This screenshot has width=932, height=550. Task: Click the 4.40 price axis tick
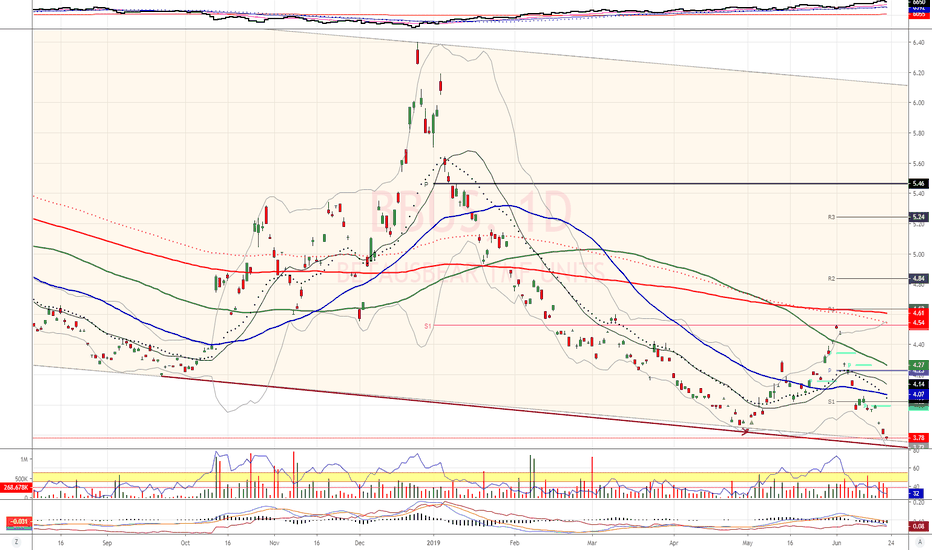918,344
